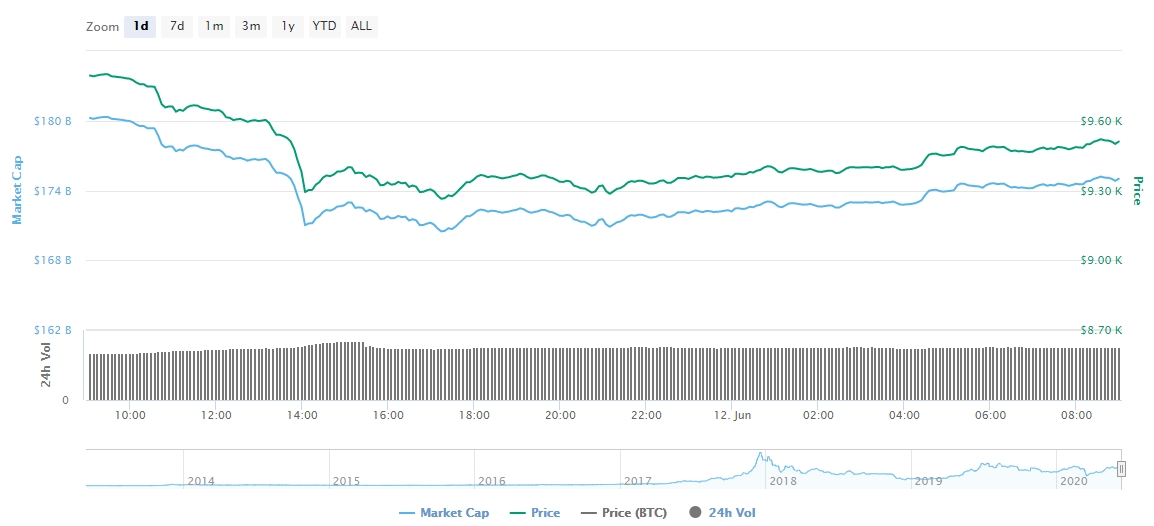Click the Zoom label

[102, 26]
